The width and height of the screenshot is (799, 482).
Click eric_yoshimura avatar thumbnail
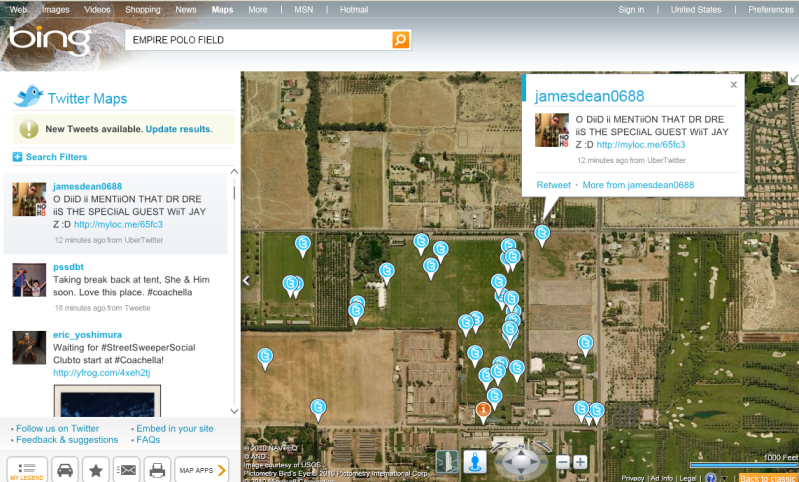click(29, 347)
